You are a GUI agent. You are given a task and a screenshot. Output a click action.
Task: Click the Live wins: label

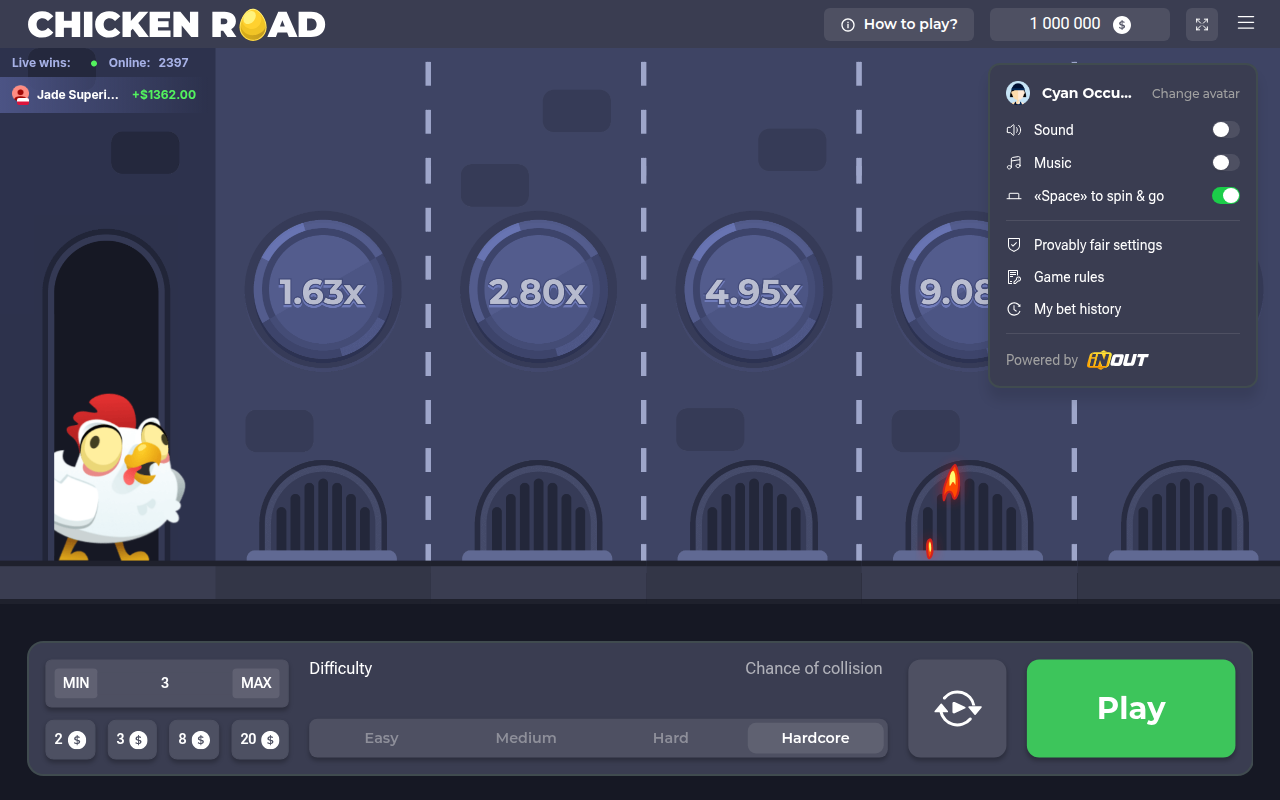pos(41,63)
